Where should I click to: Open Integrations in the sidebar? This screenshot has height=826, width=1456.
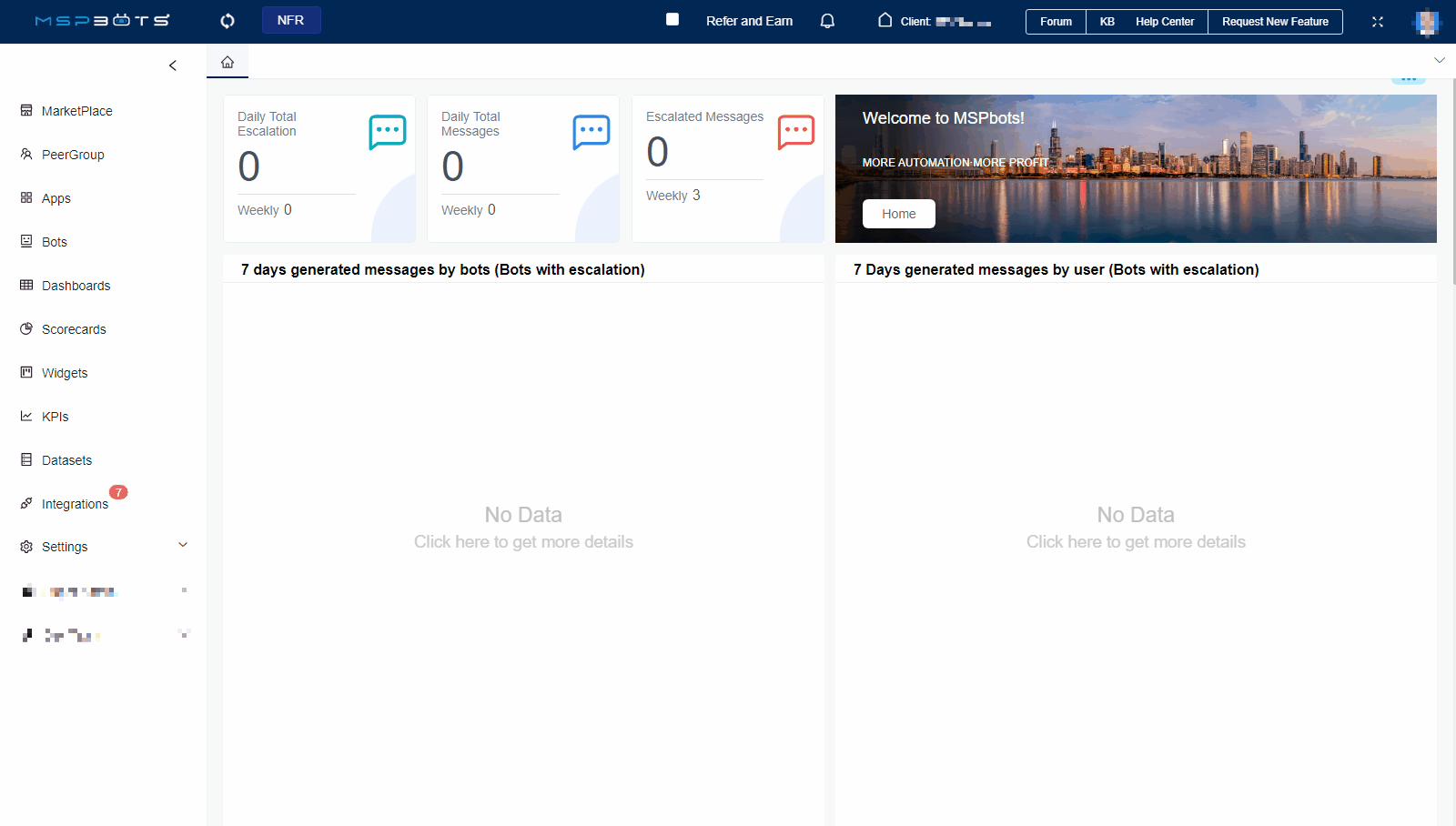coord(75,504)
